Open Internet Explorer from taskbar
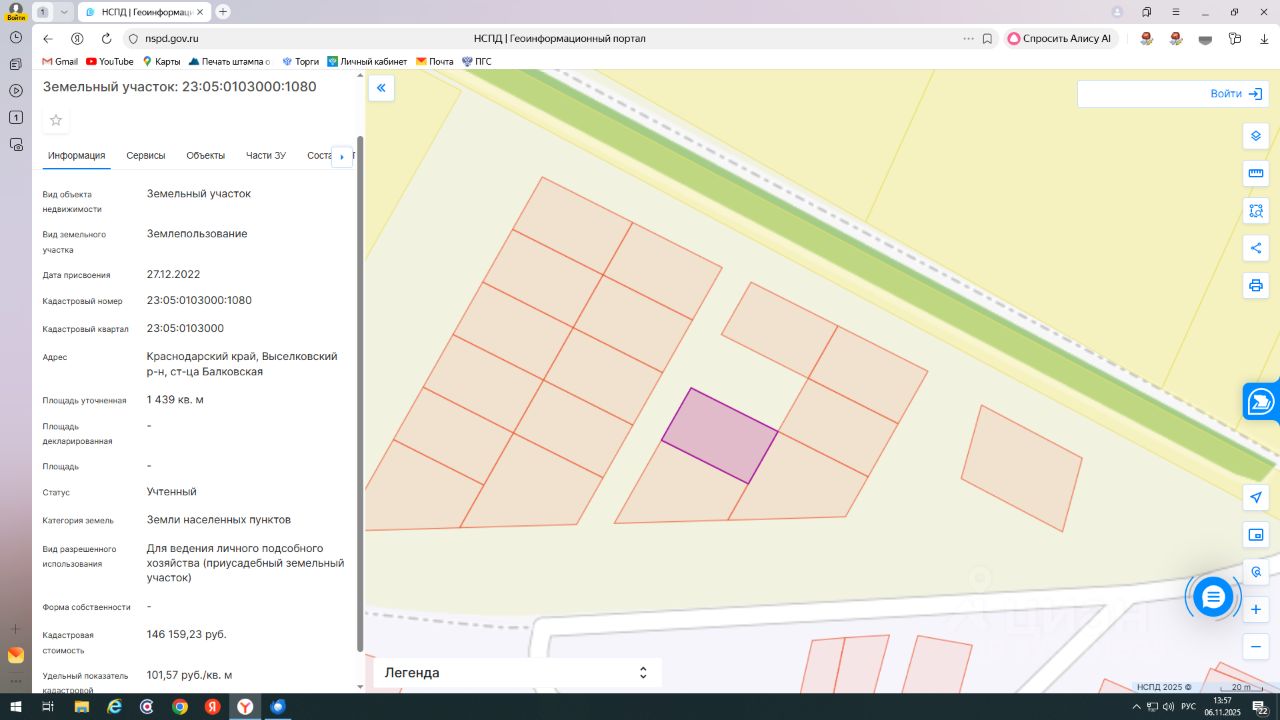Screen dimensions: 1280x720 tap(114, 707)
